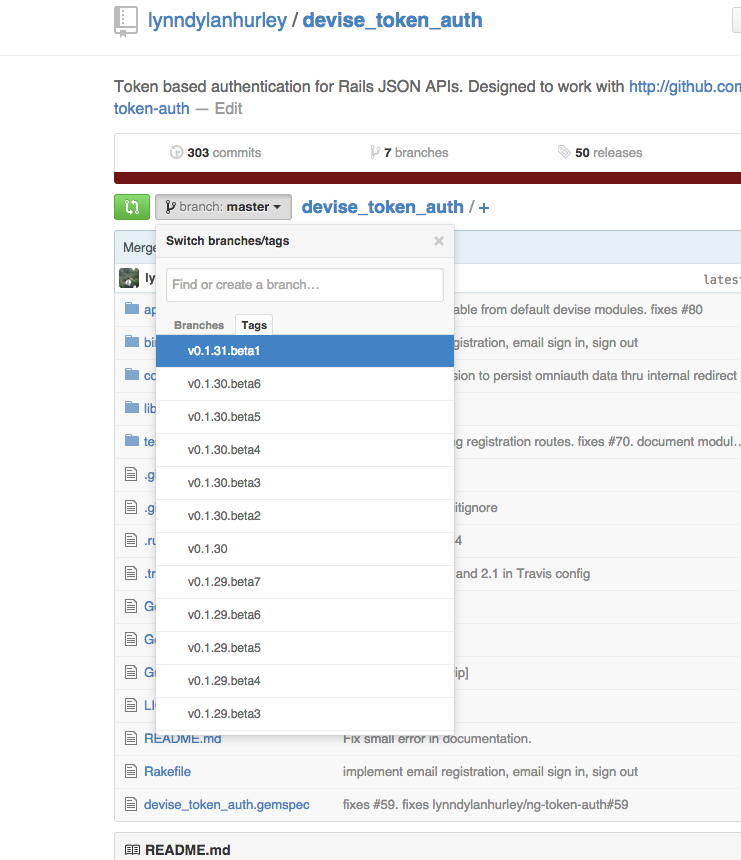The height and width of the screenshot is (860, 741).
Task: Click the commits clock icon
Action: (176, 152)
